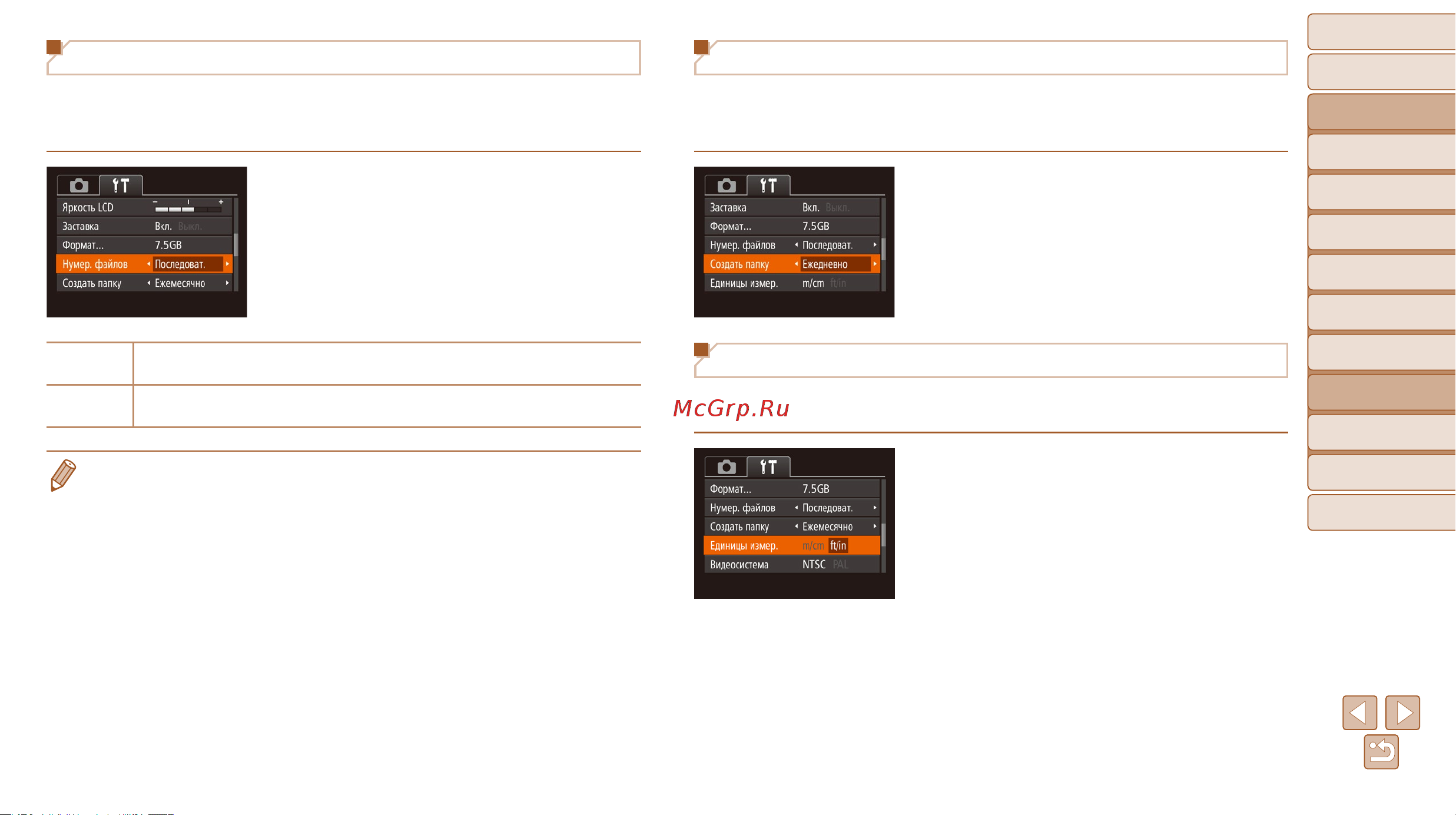Screen dimensions: 1456x815
Task: Click right arrow beside highlighted Ежедневно
Action: (875, 264)
